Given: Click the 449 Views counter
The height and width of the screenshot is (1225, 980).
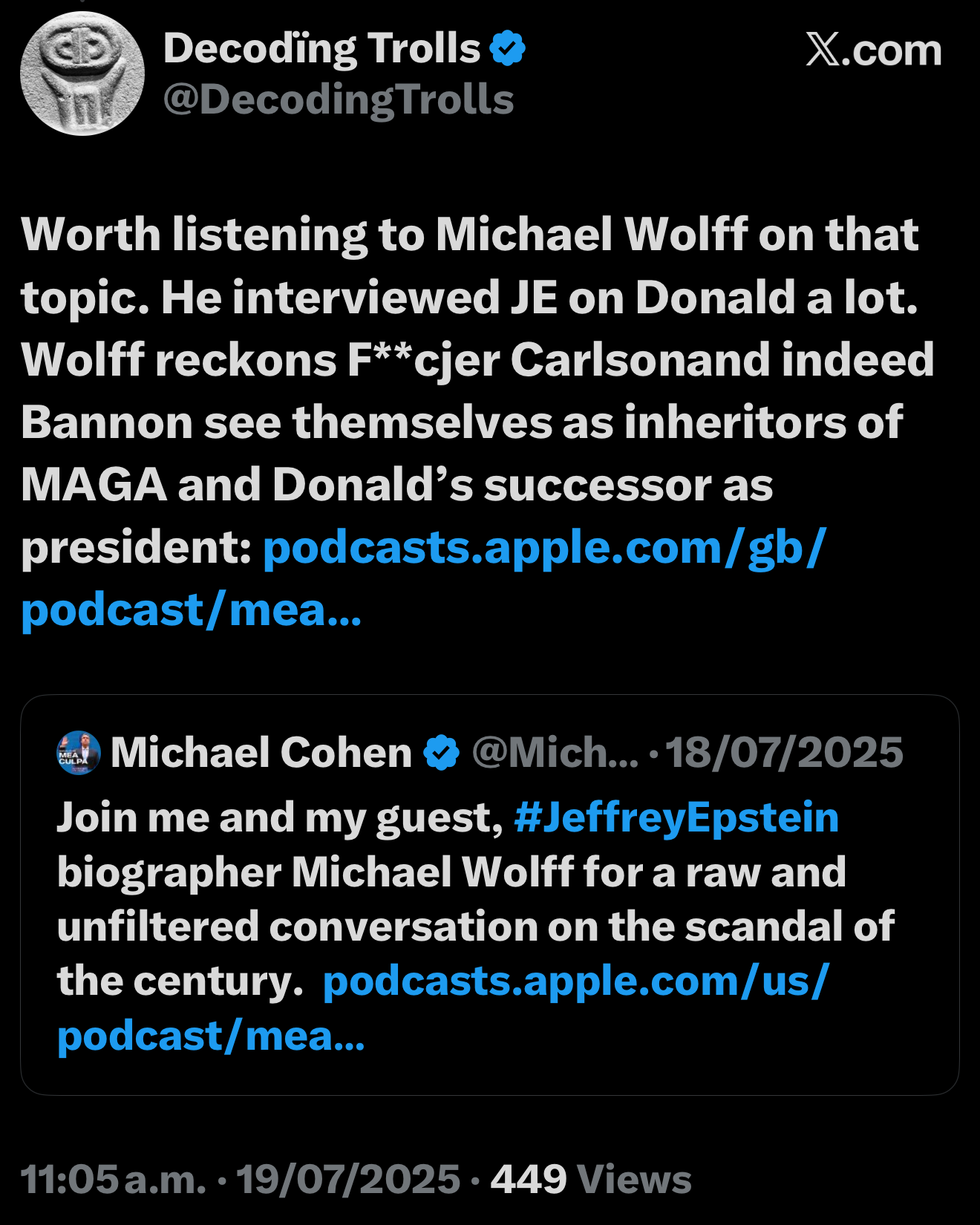Looking at the screenshot, I should point(591,1179).
